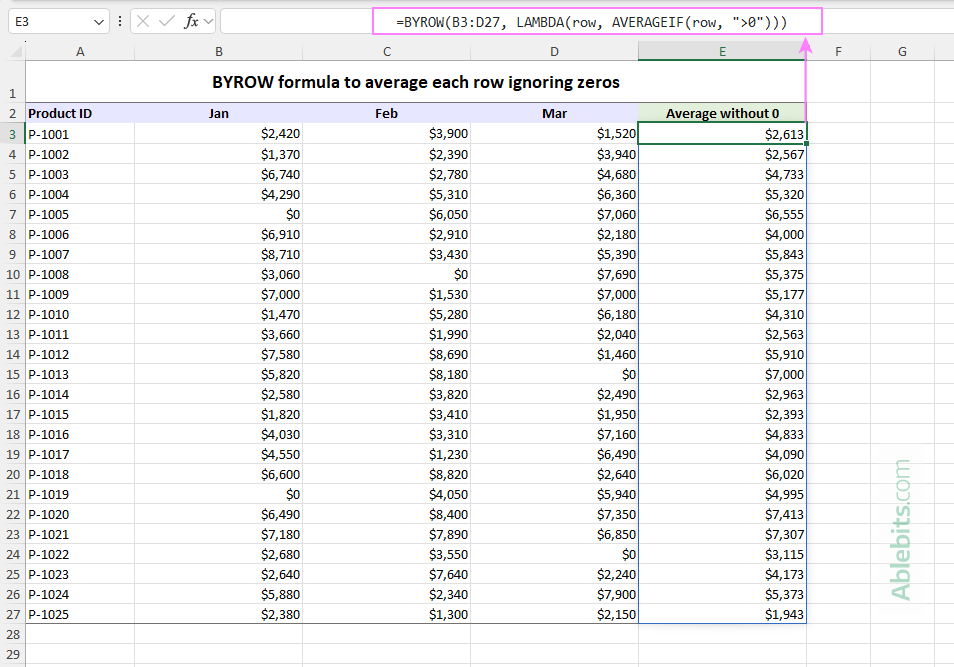Click the BYROW title cell in row 1

pyautogui.click(x=417, y=82)
